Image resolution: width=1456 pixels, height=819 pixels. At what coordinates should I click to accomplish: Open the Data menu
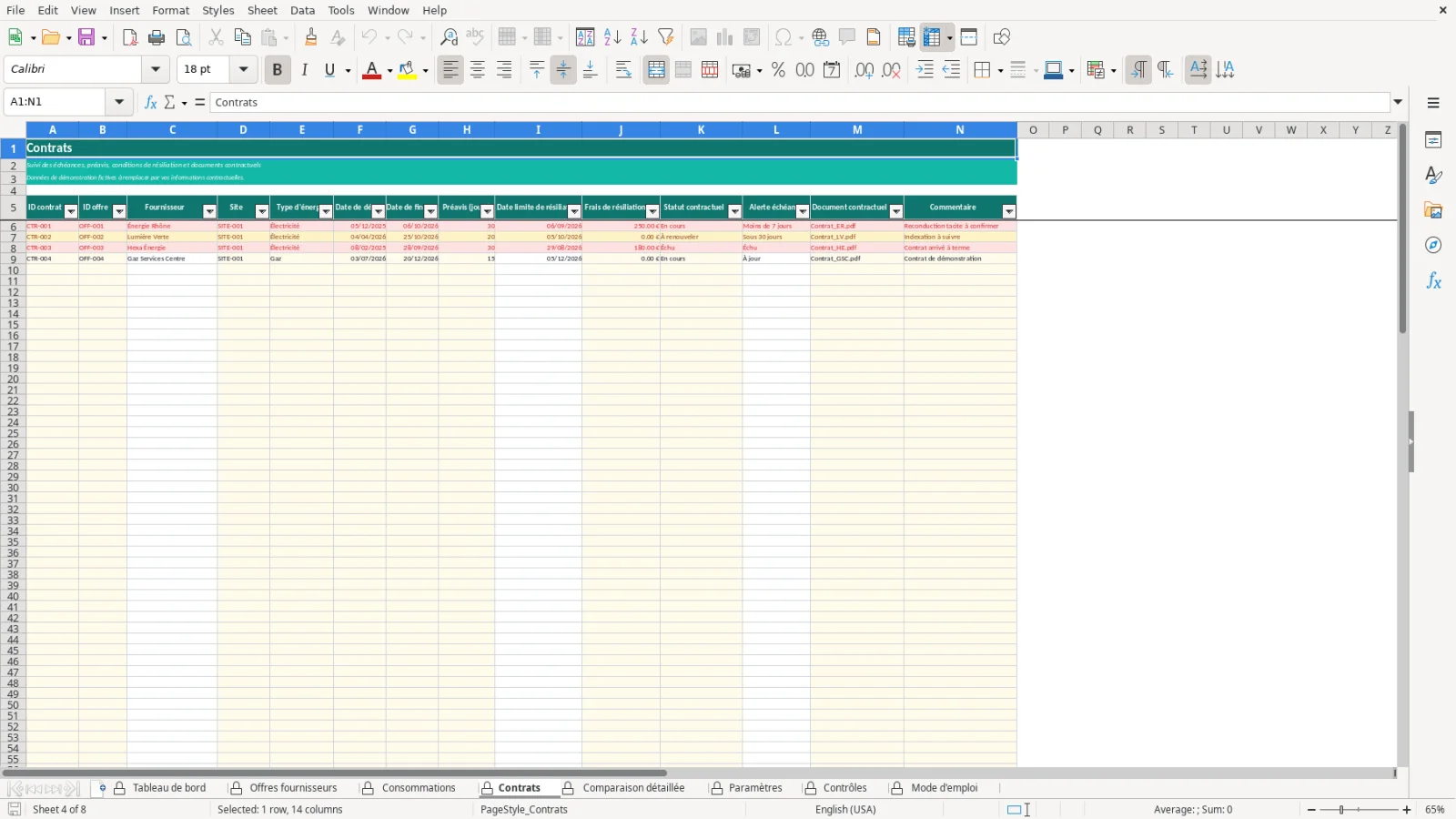point(303,10)
